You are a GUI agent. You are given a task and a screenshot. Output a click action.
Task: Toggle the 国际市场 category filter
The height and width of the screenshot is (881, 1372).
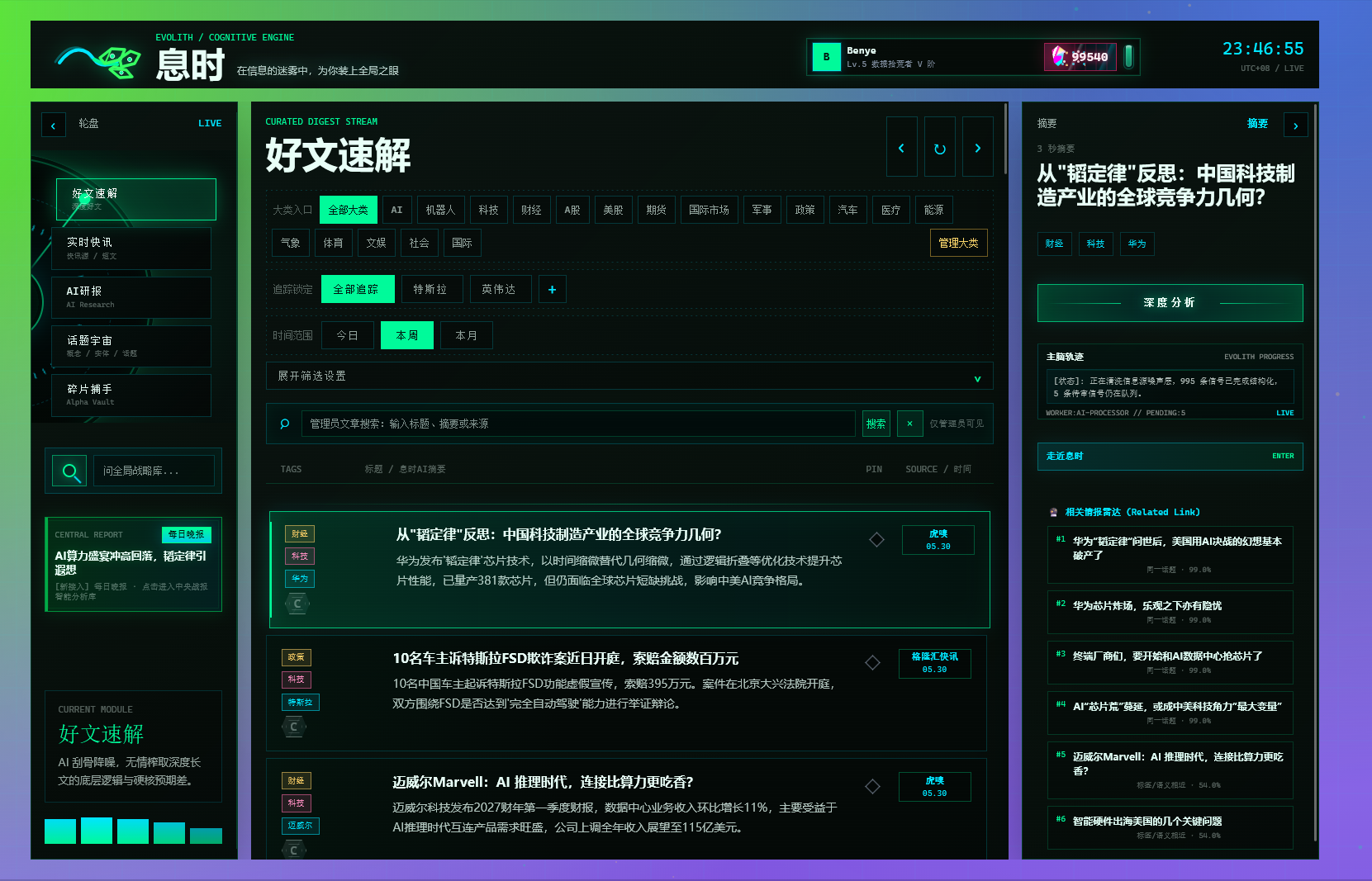(x=709, y=210)
